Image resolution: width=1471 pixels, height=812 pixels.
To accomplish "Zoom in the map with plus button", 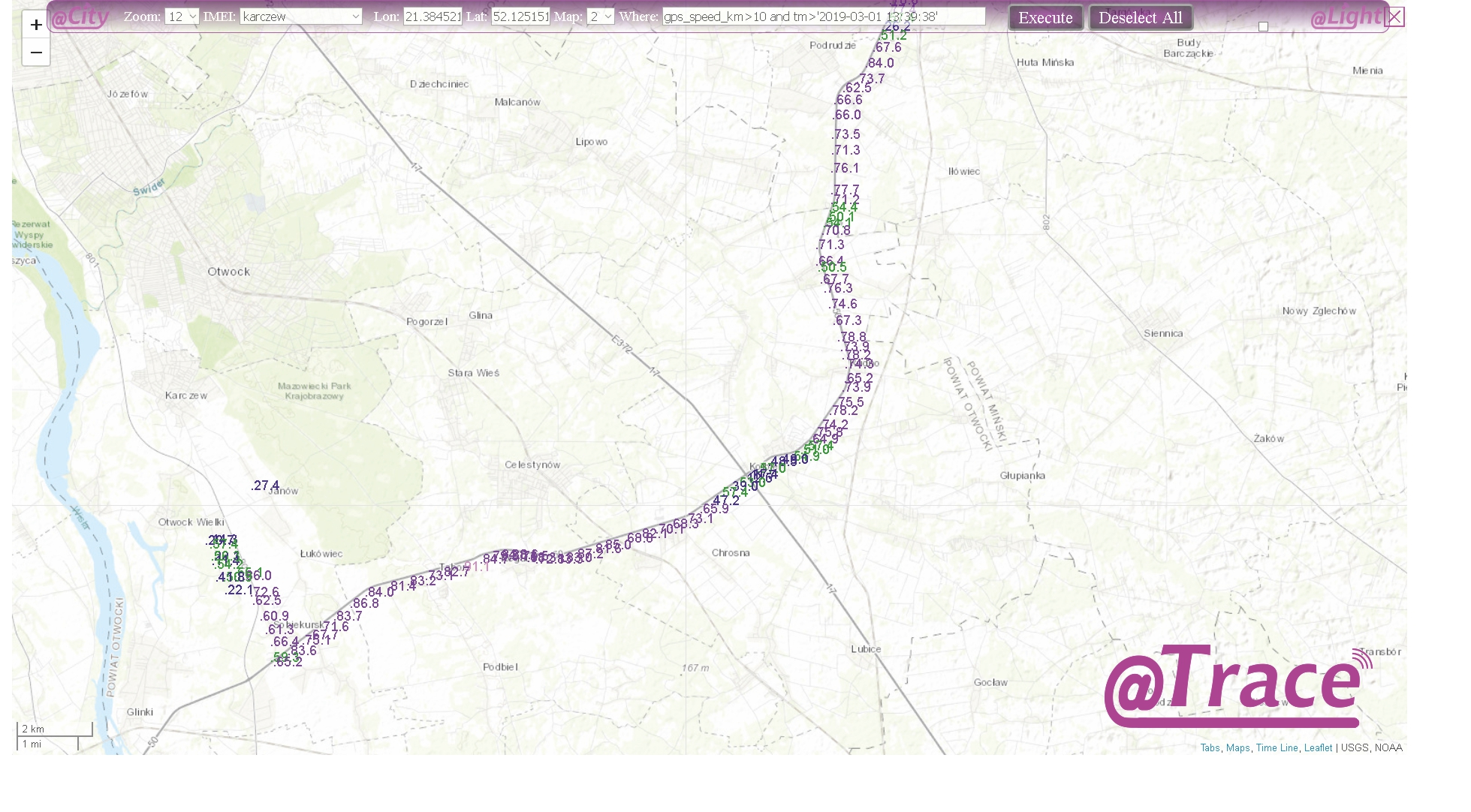I will click(36, 25).
